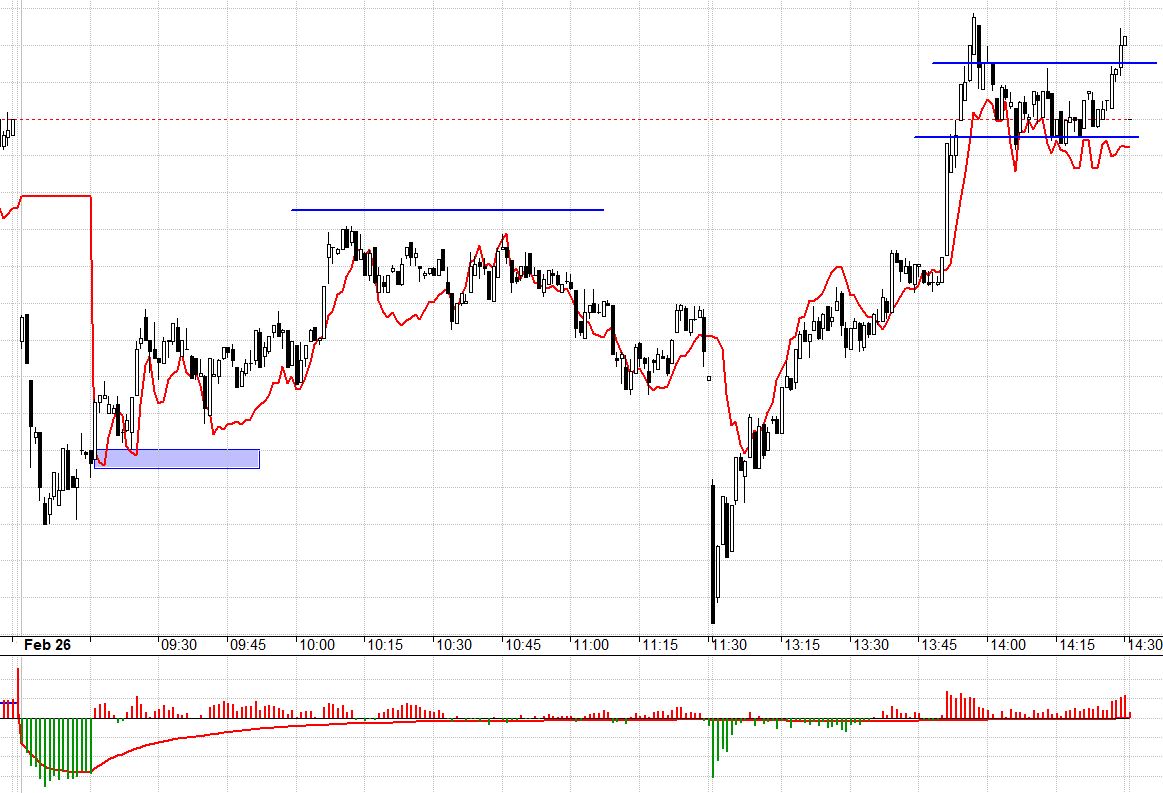The height and width of the screenshot is (793, 1163).
Task: Click the 13:30 time axis label
Action: (x=871, y=645)
